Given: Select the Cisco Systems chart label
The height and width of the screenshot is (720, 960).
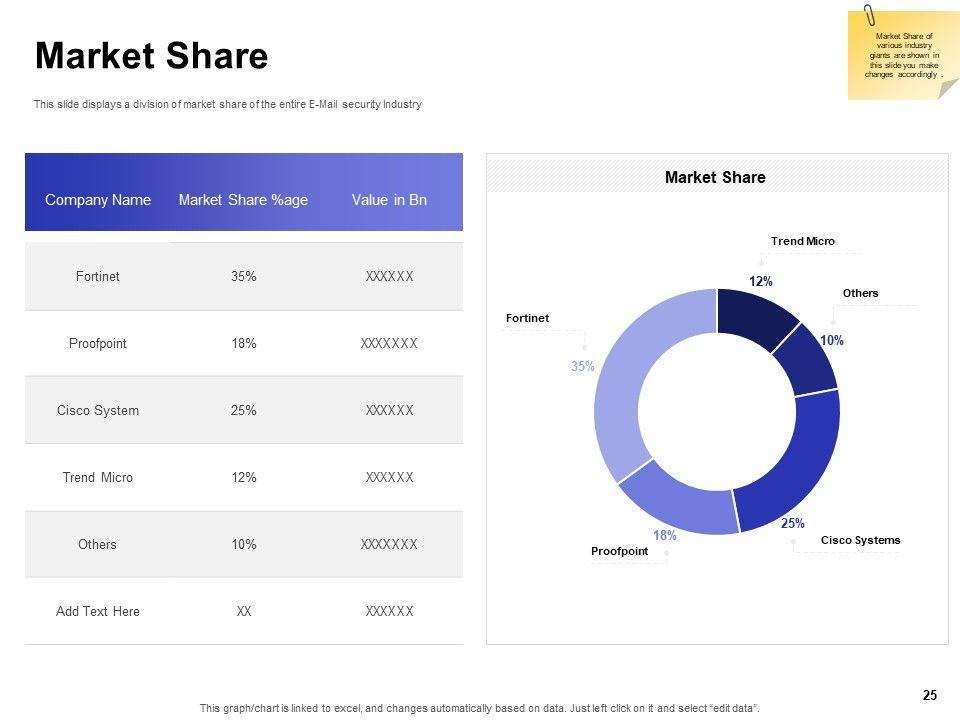Looking at the screenshot, I should click(x=860, y=540).
